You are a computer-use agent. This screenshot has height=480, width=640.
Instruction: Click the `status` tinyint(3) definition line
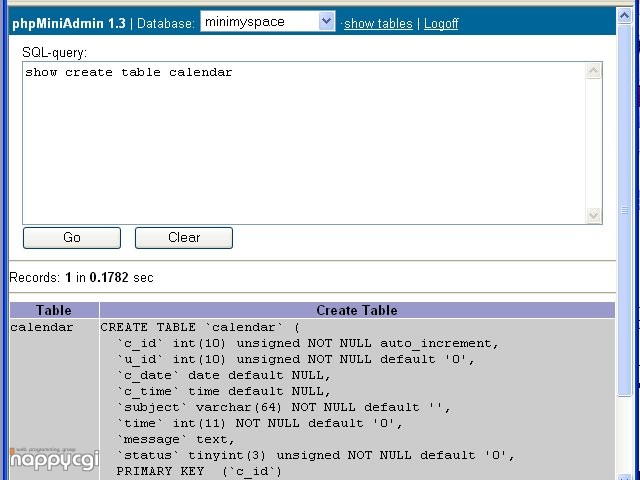coord(316,456)
